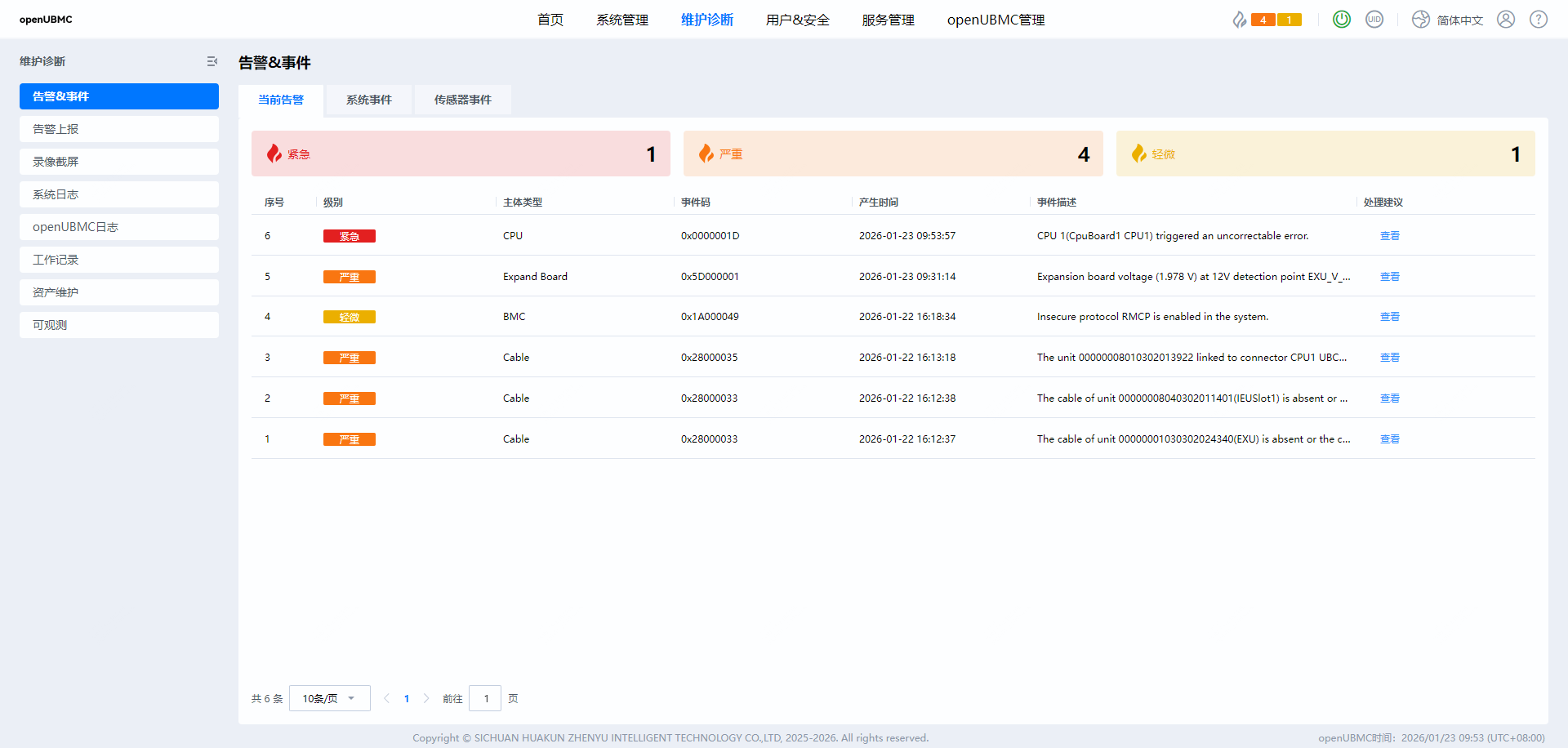Open the user account icon
1568x748 pixels.
coord(1506,20)
